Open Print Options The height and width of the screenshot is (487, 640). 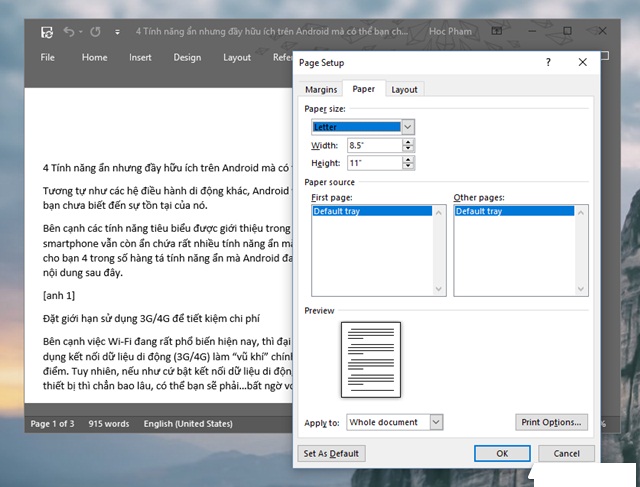pyautogui.click(x=550, y=423)
